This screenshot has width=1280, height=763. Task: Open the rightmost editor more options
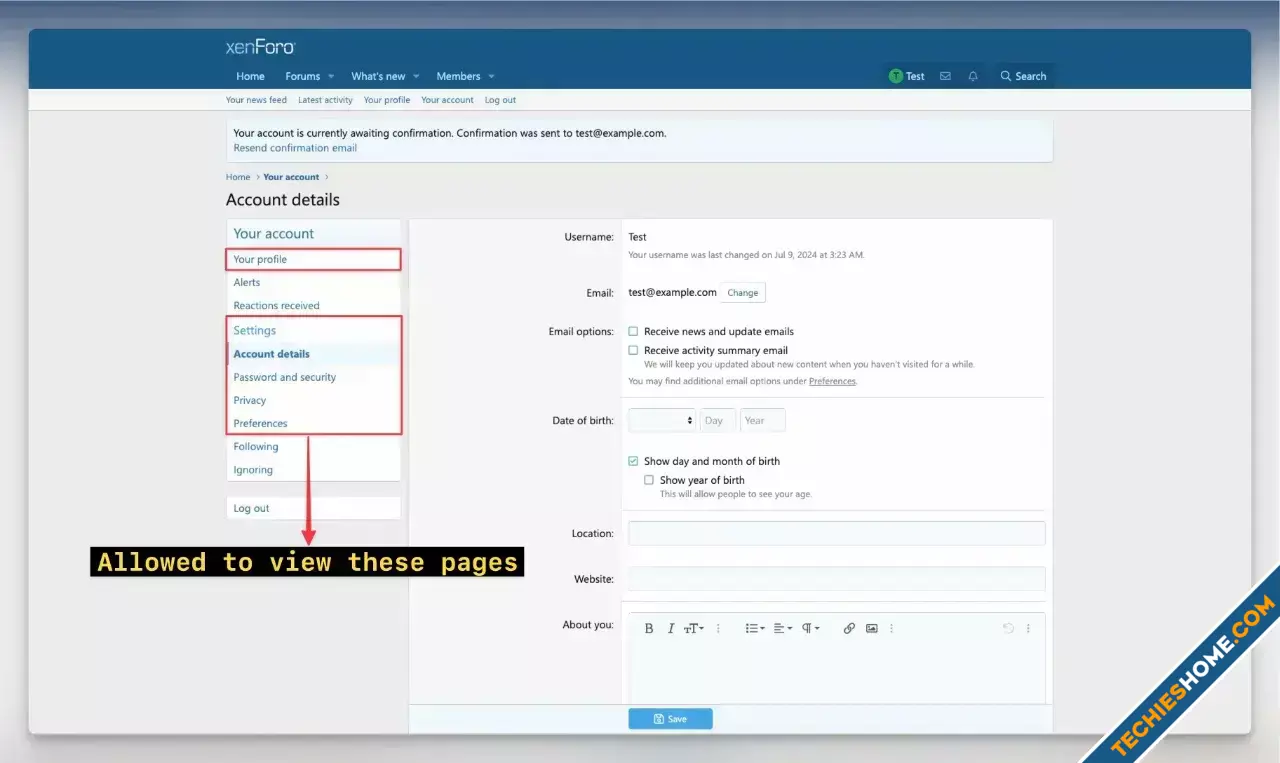1028,628
